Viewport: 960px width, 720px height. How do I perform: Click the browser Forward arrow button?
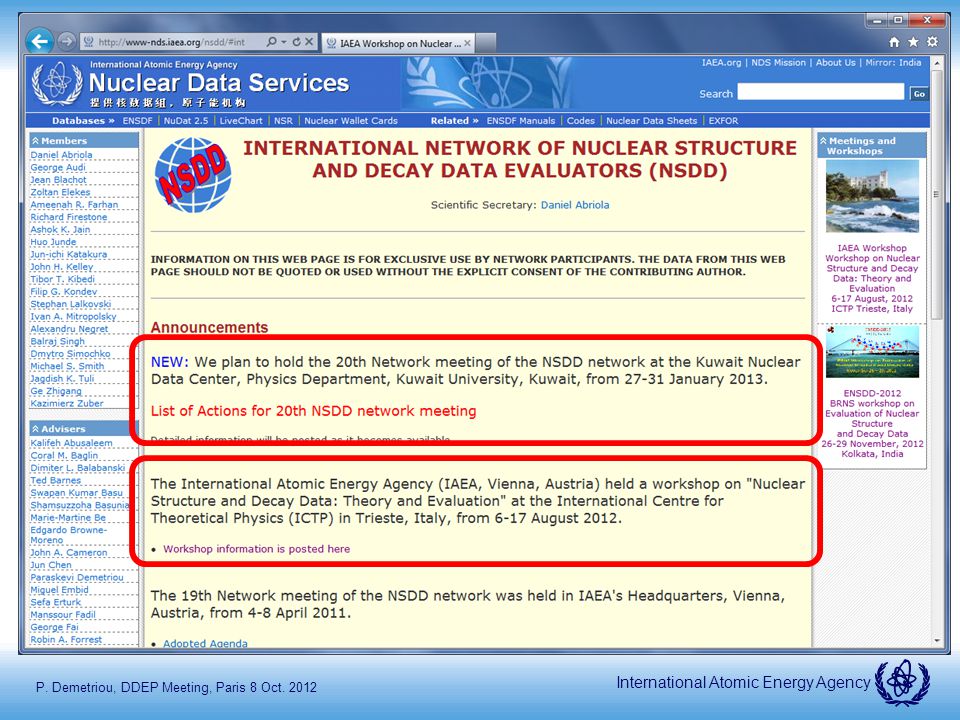coord(66,42)
